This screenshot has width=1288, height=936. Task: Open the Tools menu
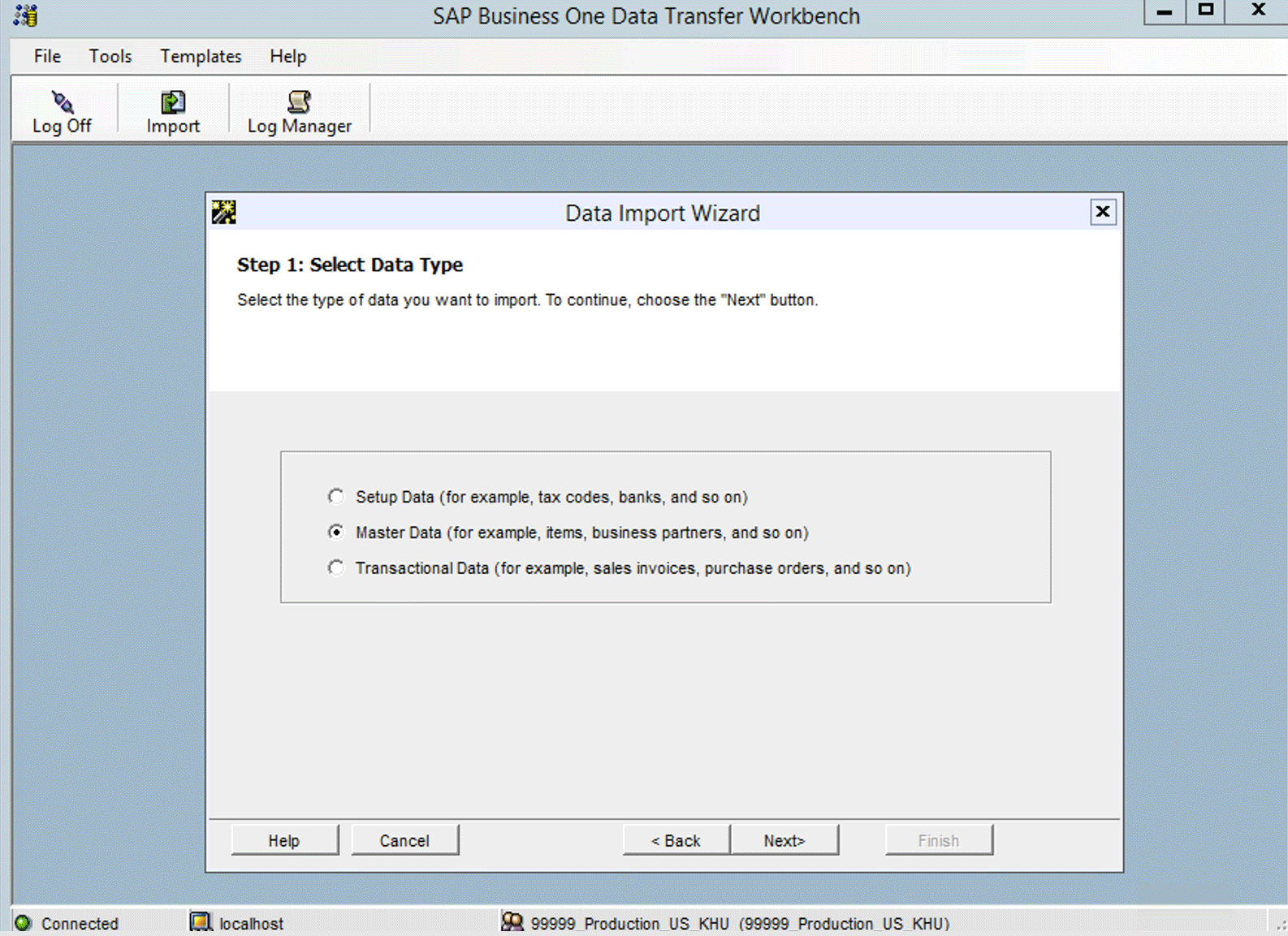pyautogui.click(x=110, y=56)
